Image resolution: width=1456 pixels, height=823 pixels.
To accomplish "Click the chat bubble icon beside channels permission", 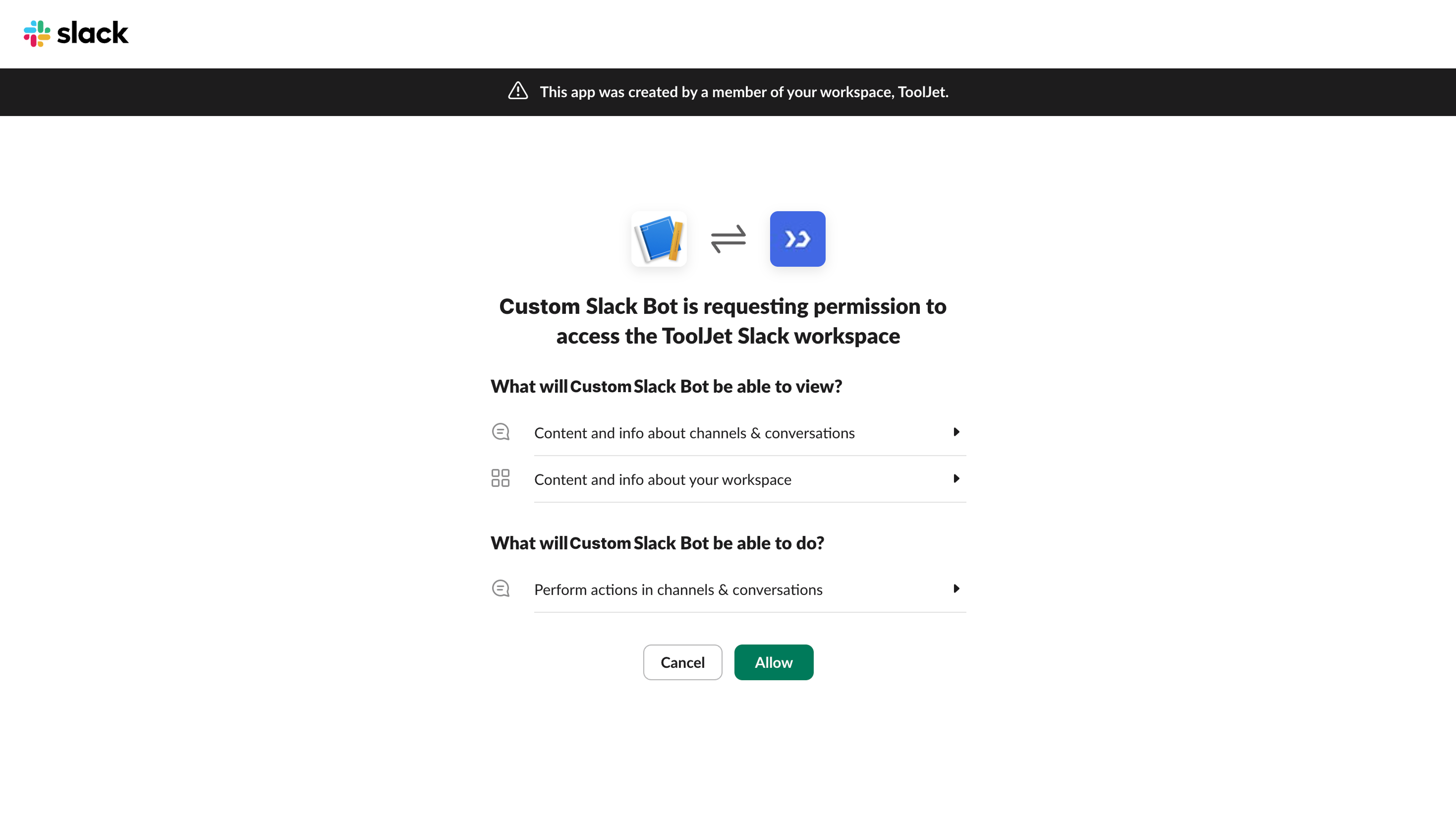I will 500,432.
